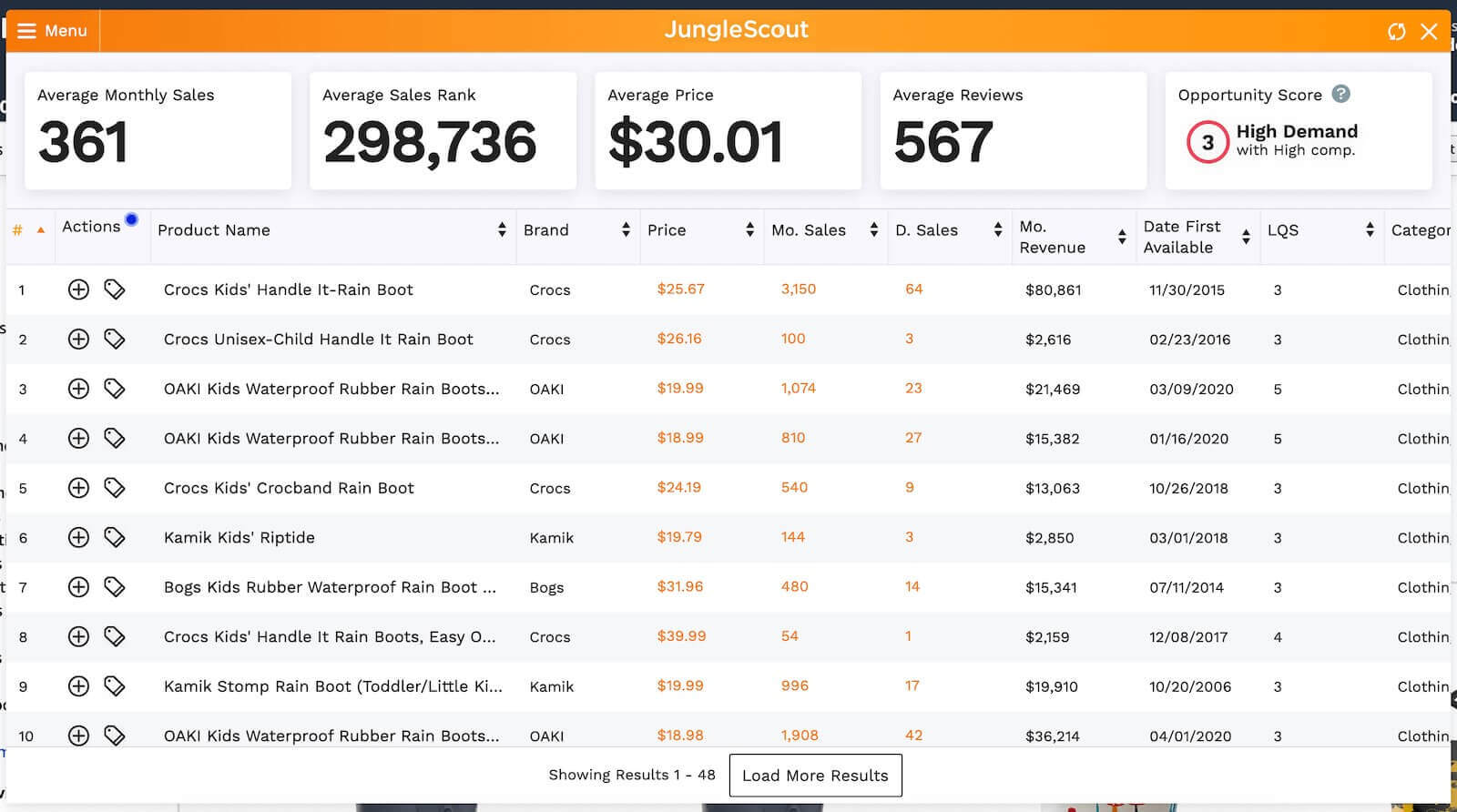Load More Results button
Image resolution: width=1457 pixels, height=812 pixels.
pos(815,776)
